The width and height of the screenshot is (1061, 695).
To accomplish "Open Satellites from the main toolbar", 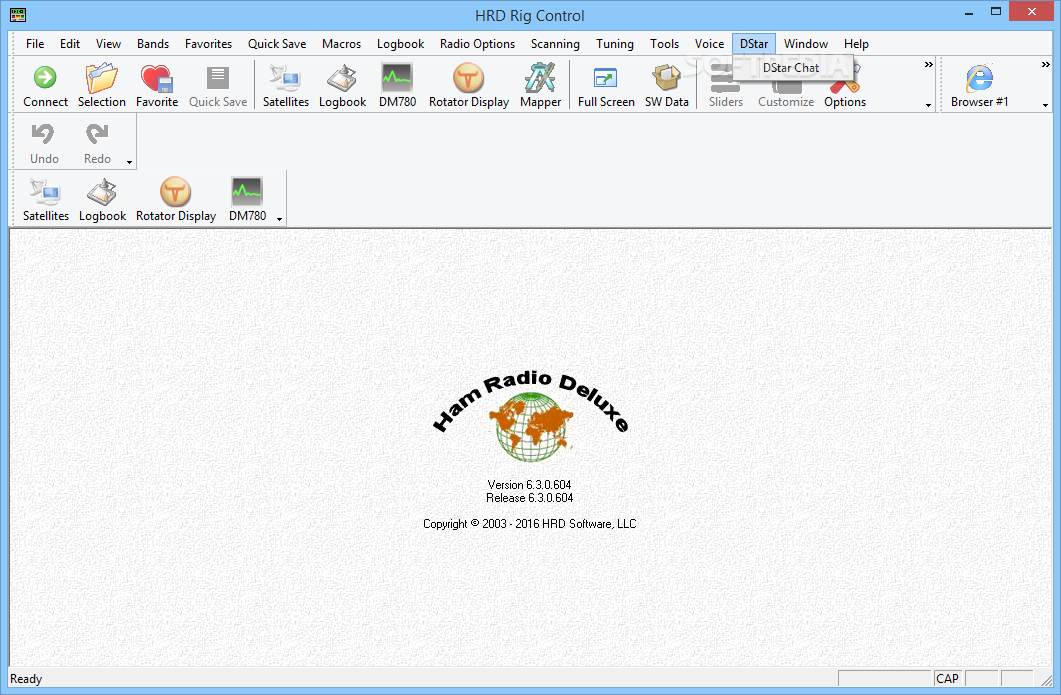I will (x=286, y=78).
